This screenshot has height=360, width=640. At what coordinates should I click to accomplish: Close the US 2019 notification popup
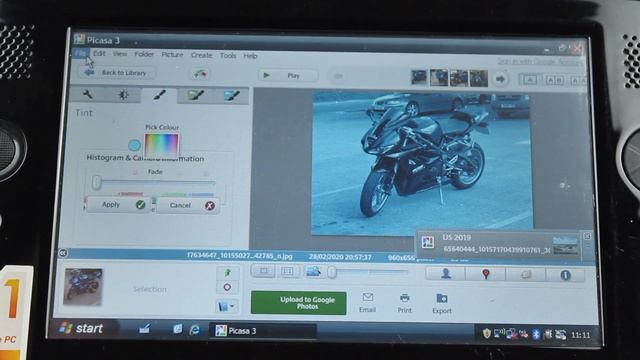point(587,236)
